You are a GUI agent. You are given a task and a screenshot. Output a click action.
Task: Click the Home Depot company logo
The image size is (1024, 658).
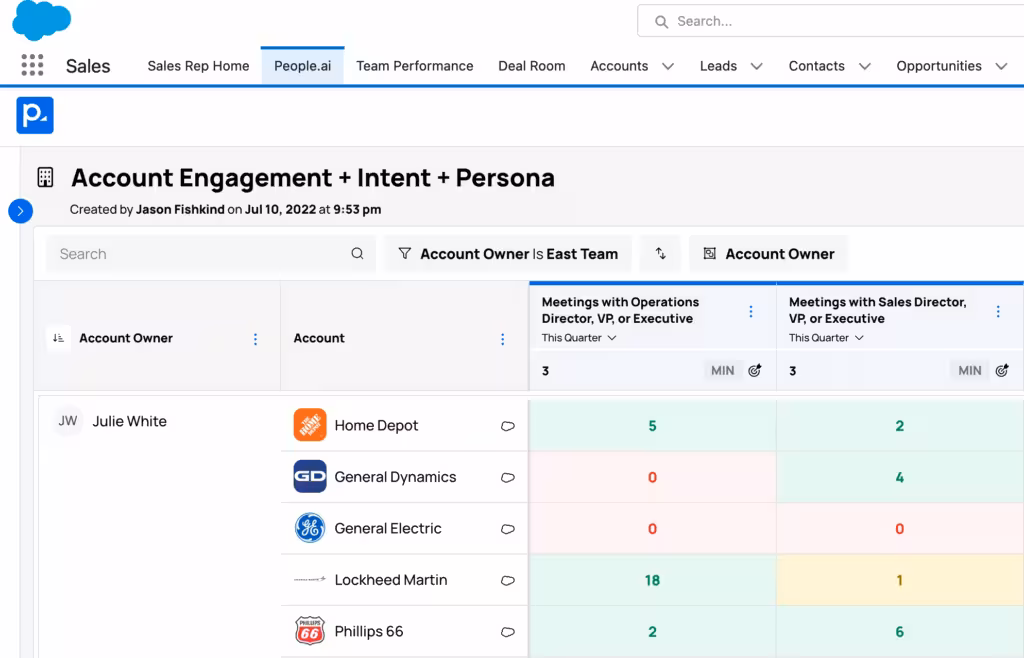tap(309, 424)
